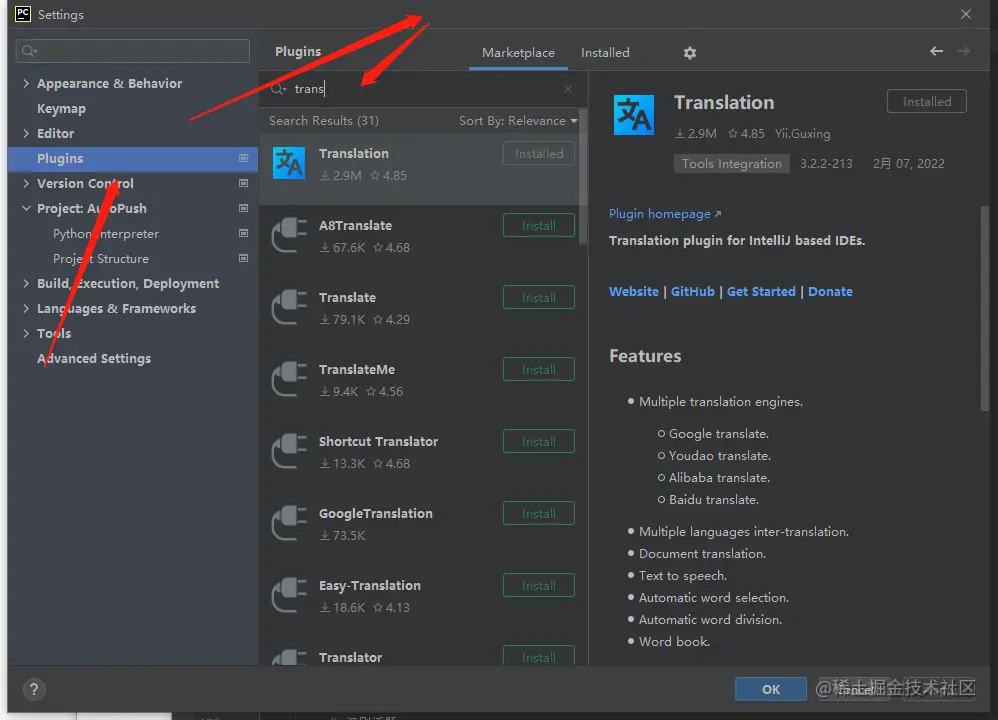Click the search magnifier in plugin search
Screen dimensions: 998x720
coord(278,88)
